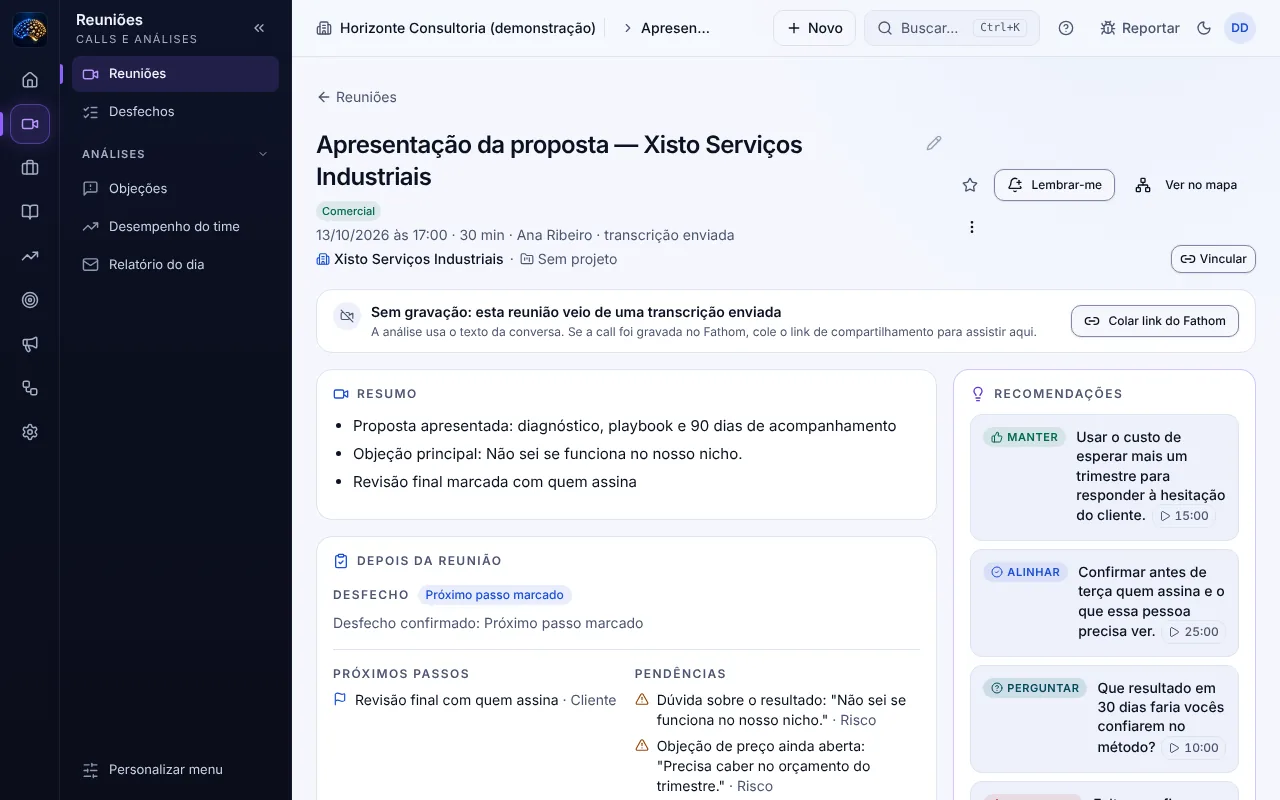This screenshot has width=1280, height=800.
Task: Open the DD user avatar menu
Action: (1240, 28)
